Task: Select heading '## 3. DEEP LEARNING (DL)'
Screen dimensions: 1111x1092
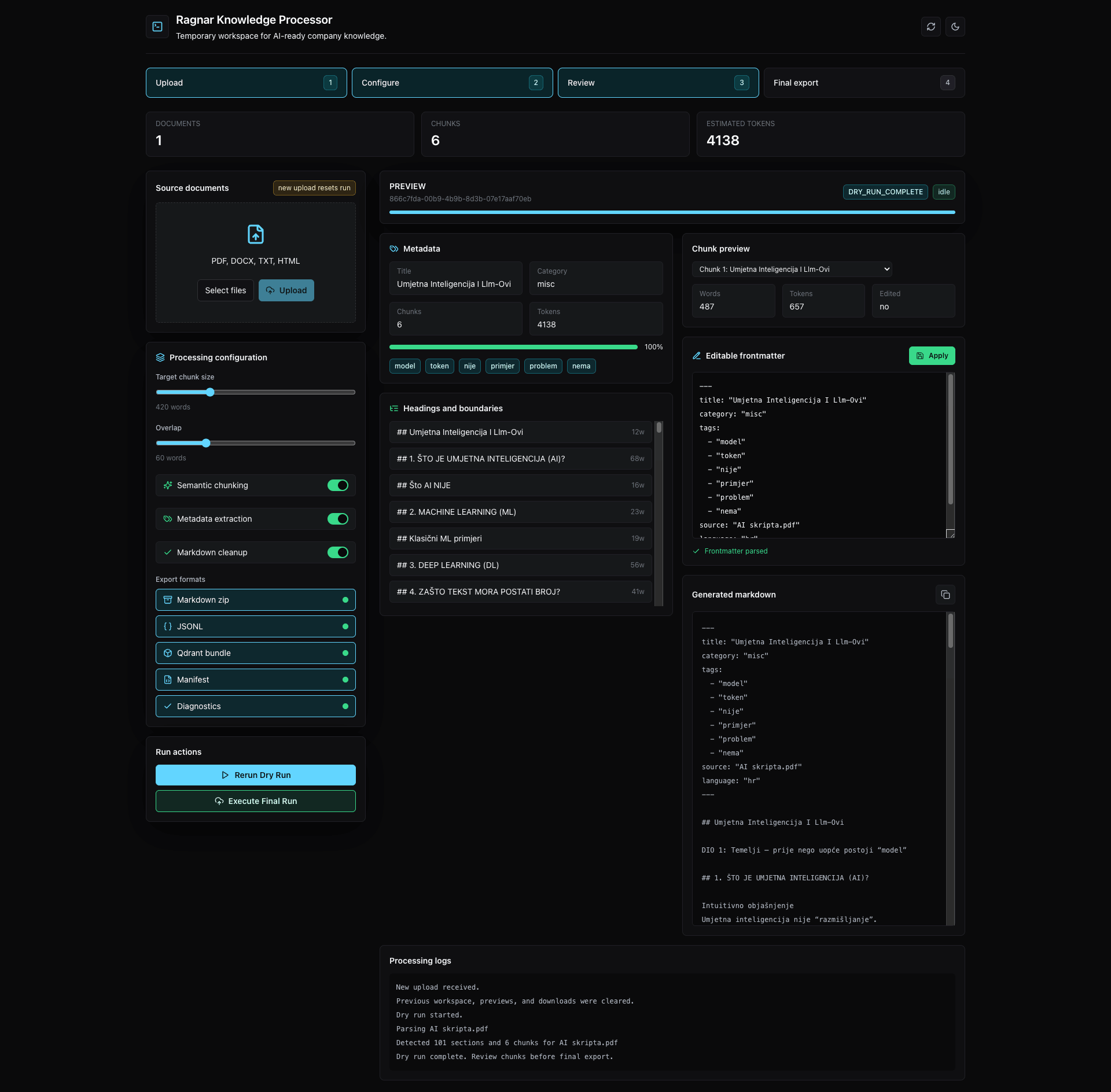Action: (x=521, y=565)
